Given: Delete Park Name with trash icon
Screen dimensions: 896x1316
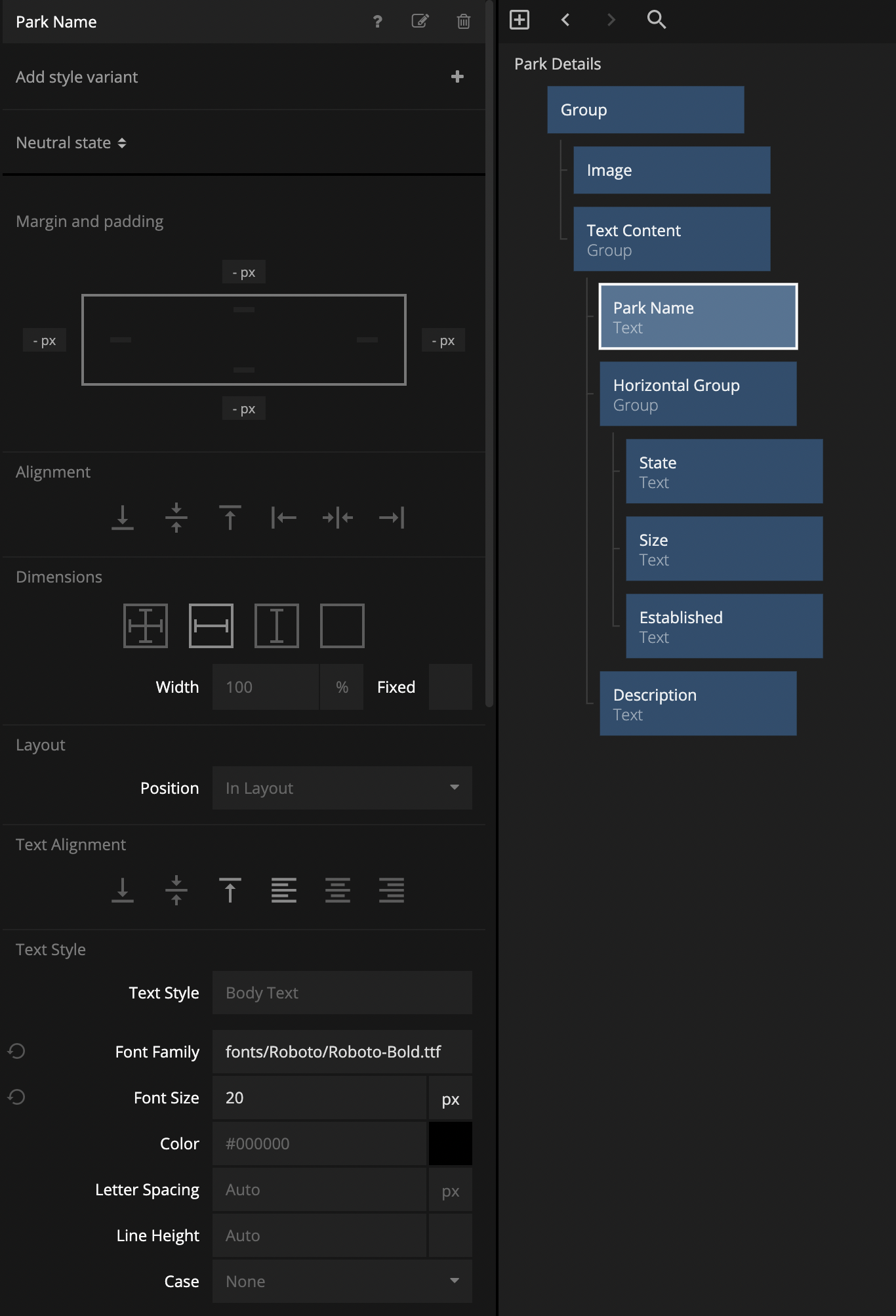Looking at the screenshot, I should (463, 22).
